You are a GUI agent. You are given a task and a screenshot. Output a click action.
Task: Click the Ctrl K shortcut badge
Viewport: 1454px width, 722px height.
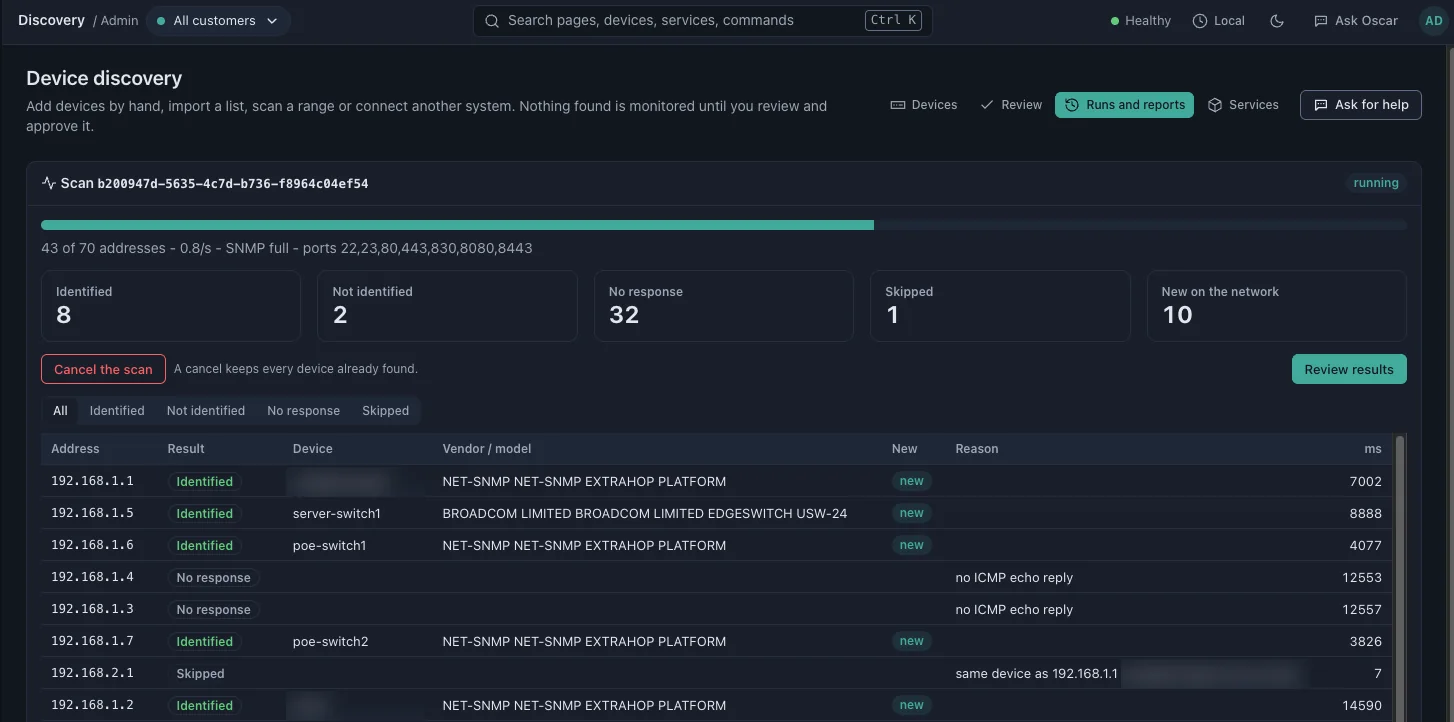(893, 20)
